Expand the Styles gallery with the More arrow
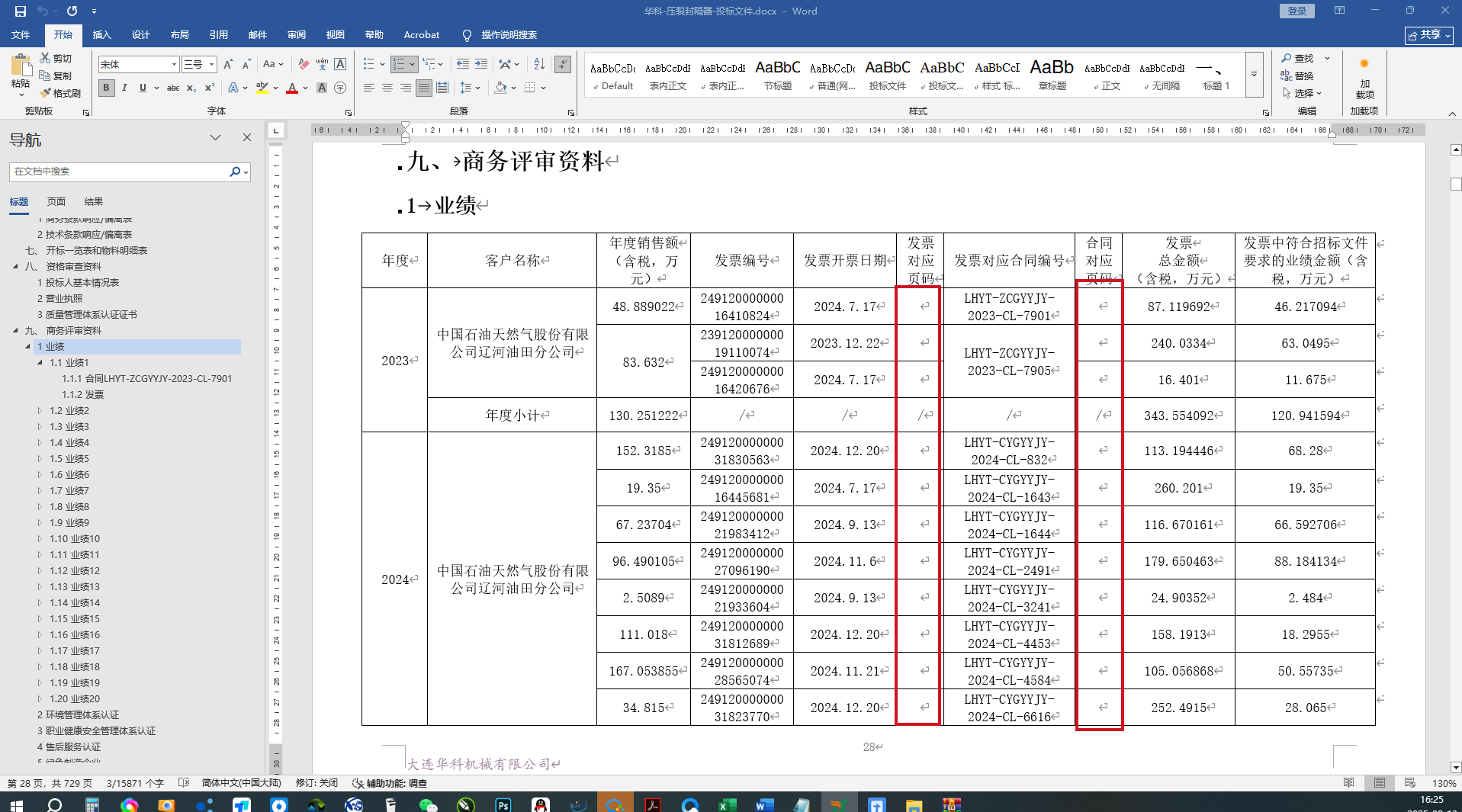Viewport: 1462px width, 812px height. pos(1254,75)
